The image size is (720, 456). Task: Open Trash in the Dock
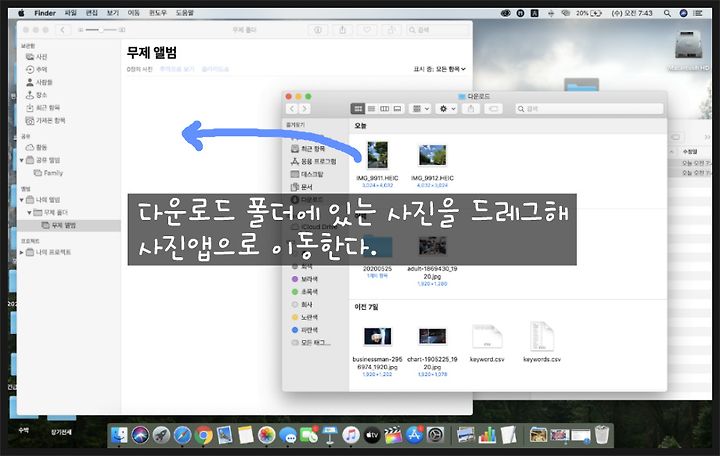click(602, 434)
